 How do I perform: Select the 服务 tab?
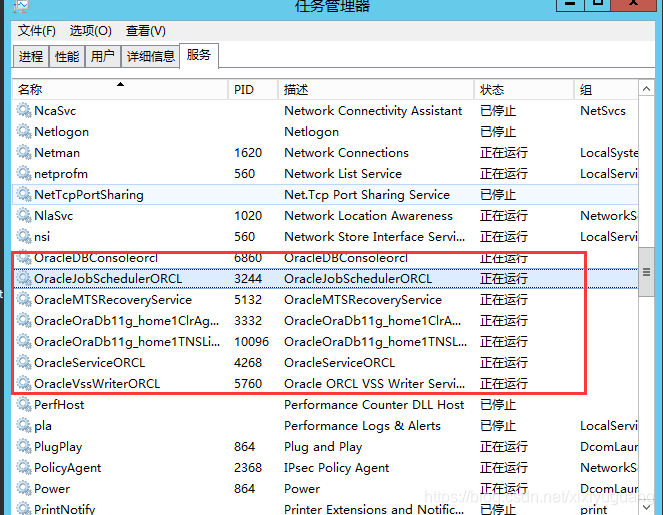pos(199,55)
